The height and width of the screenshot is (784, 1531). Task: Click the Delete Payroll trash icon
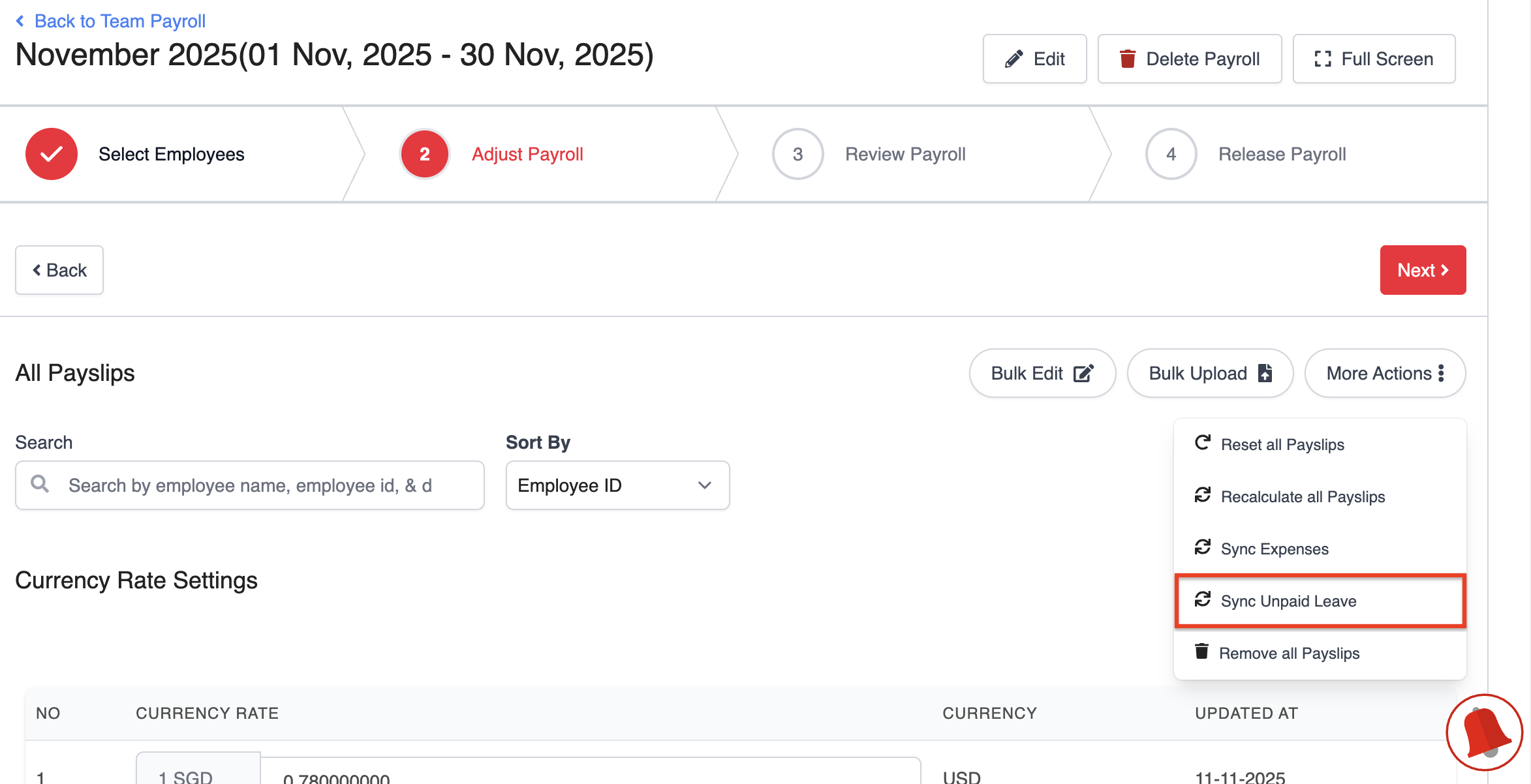pyautogui.click(x=1127, y=59)
